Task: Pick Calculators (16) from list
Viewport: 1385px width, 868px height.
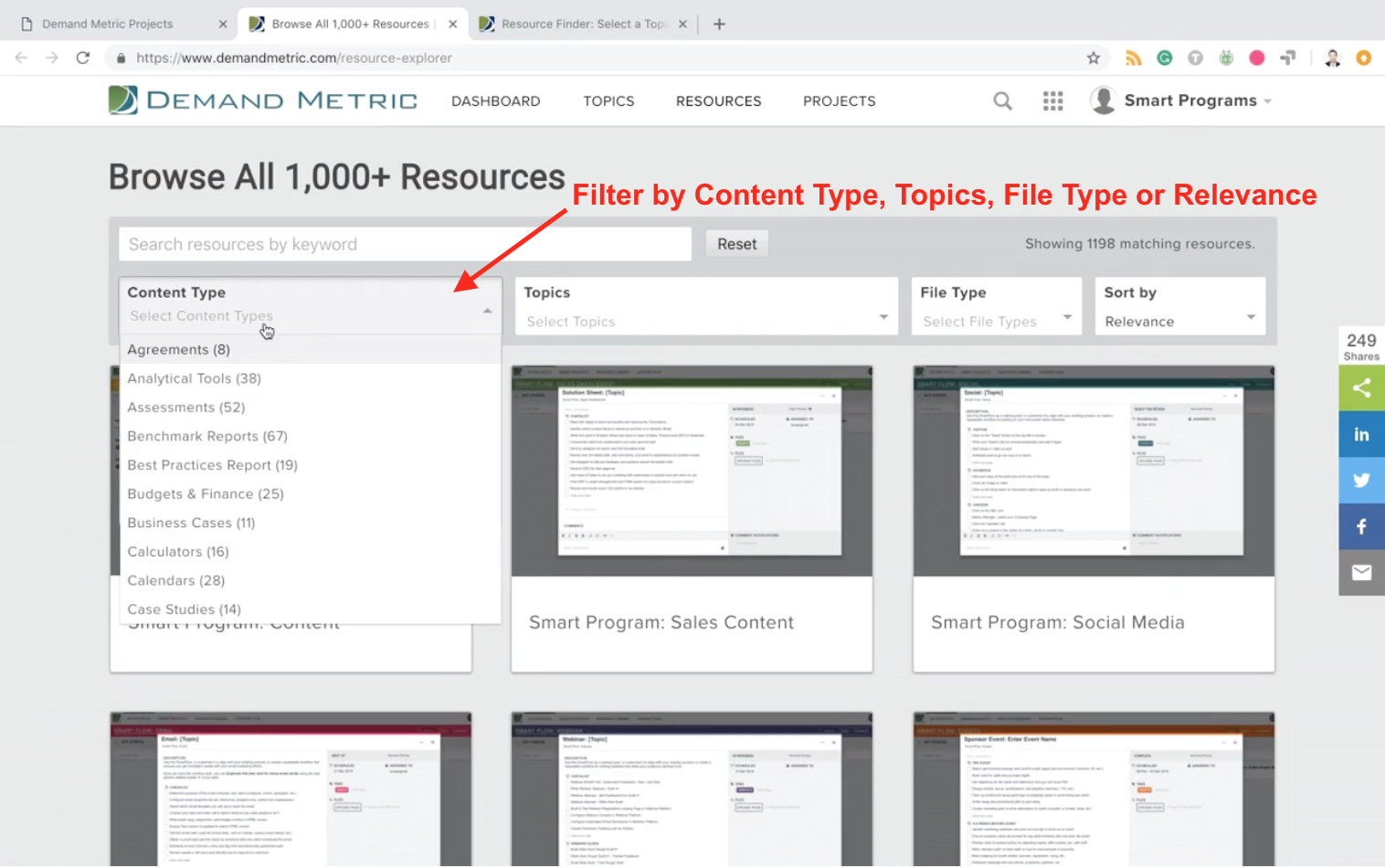Action: click(x=311, y=552)
